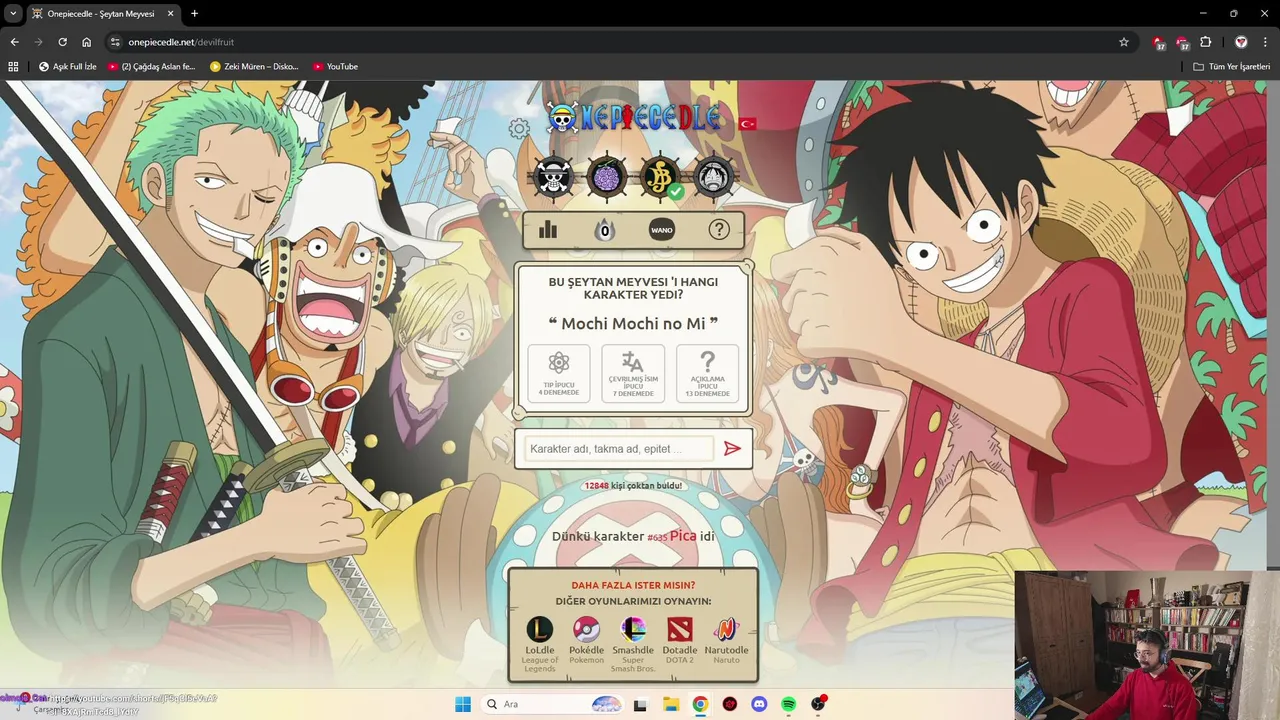Open OBS from the taskbar
The height and width of the screenshot is (720, 1280).
[x=818, y=704]
